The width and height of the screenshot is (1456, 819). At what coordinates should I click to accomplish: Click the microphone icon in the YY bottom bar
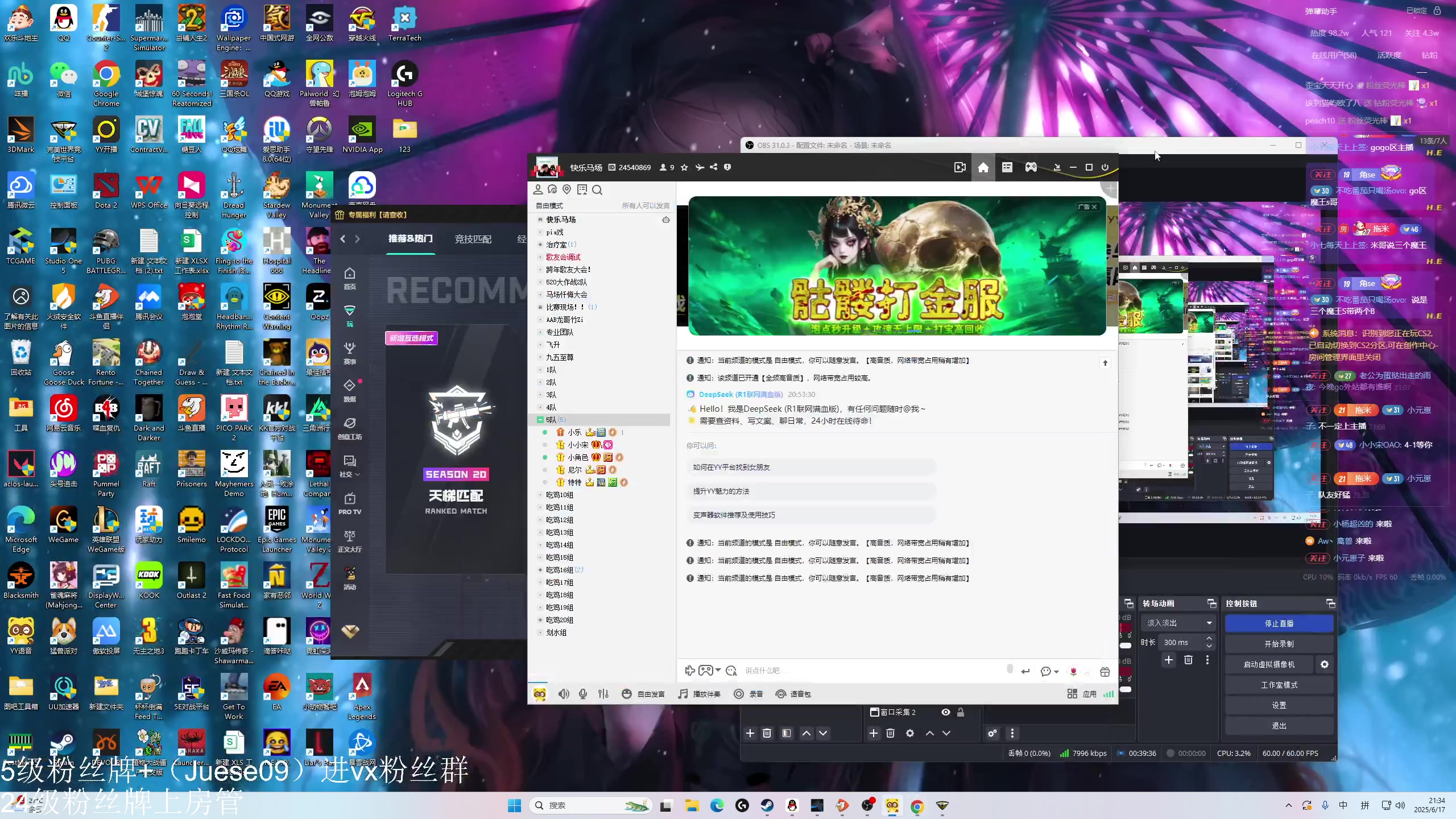583,694
